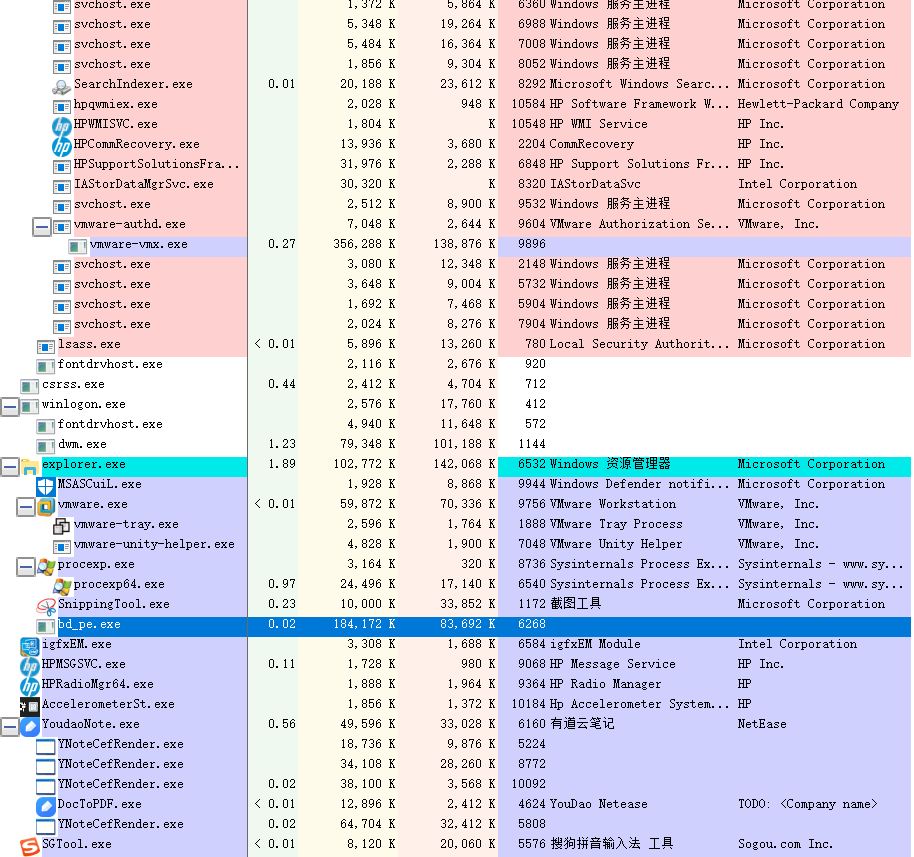Click the AccelerometerSt.exe icon
This screenshot has height=857, width=914.
(29, 707)
